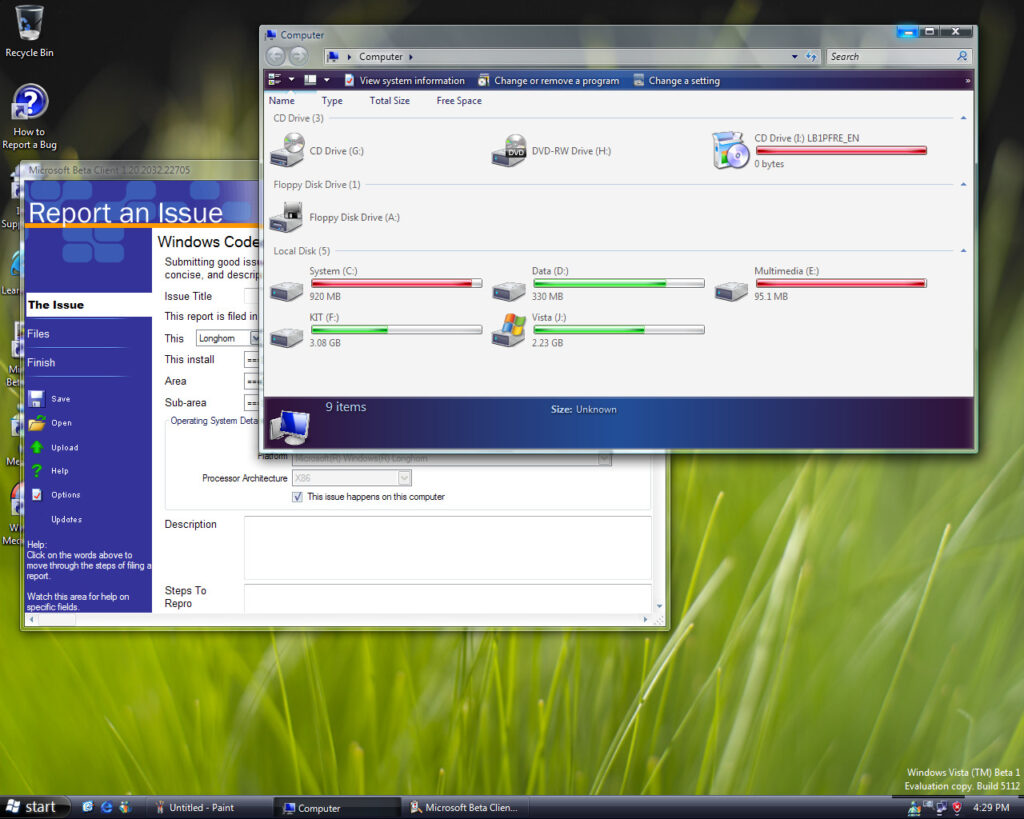Image resolution: width=1024 pixels, height=819 pixels.
Task: Click the search magnifier icon
Action: click(x=962, y=57)
